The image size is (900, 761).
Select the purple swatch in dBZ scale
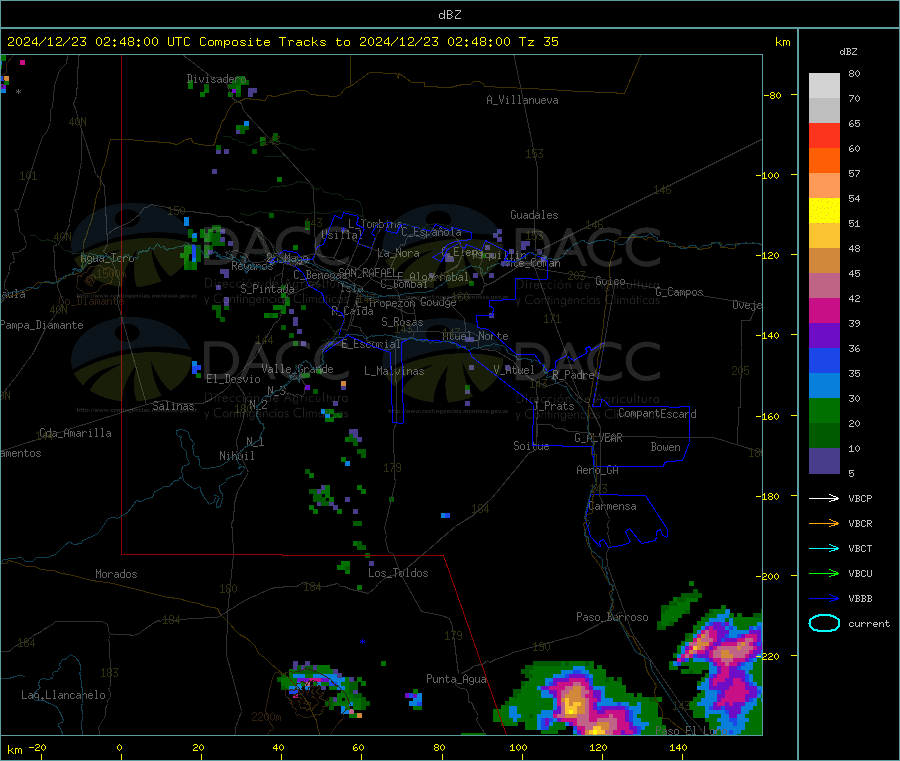[x=824, y=336]
